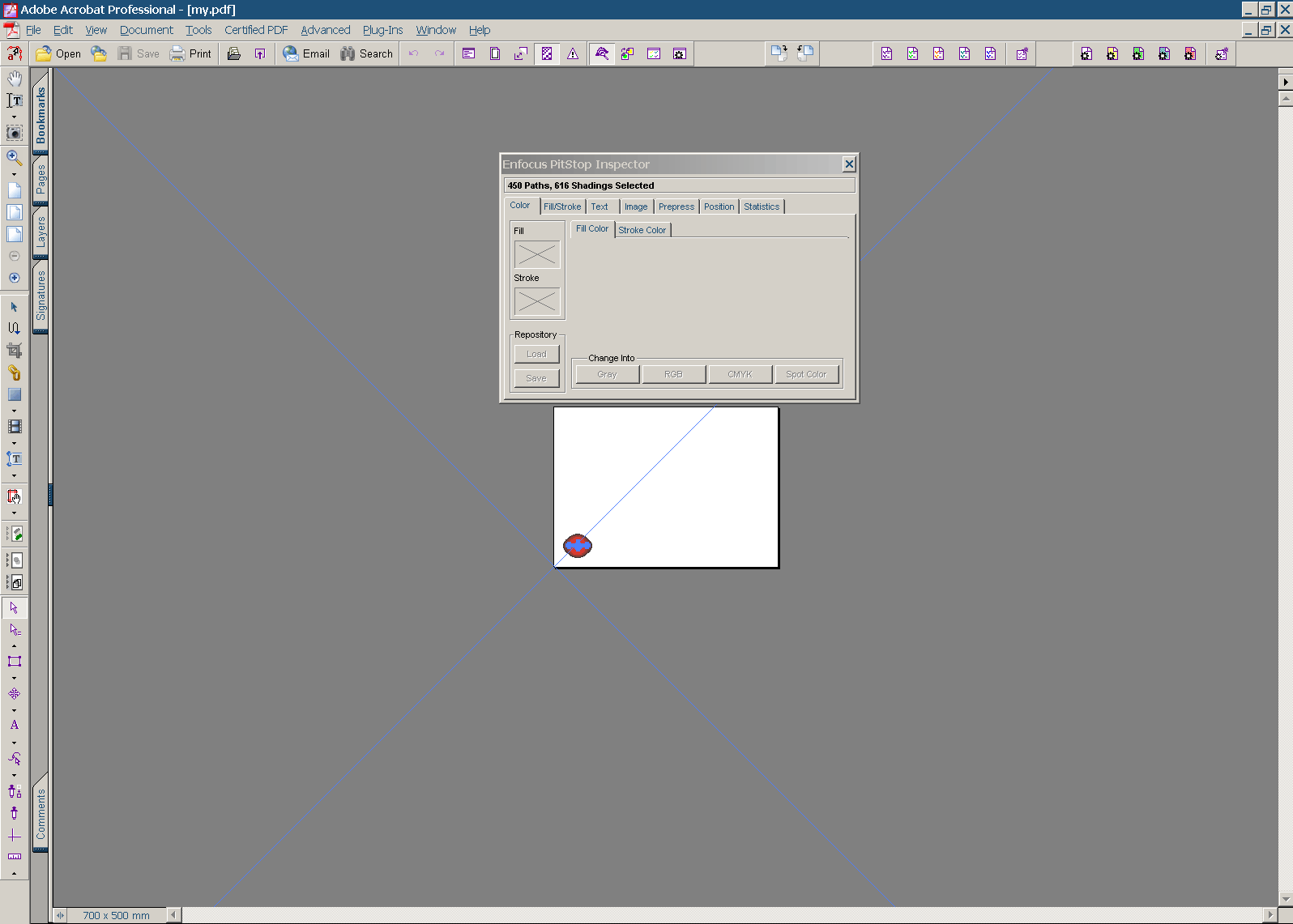Select the Crop tool

pos(15,351)
